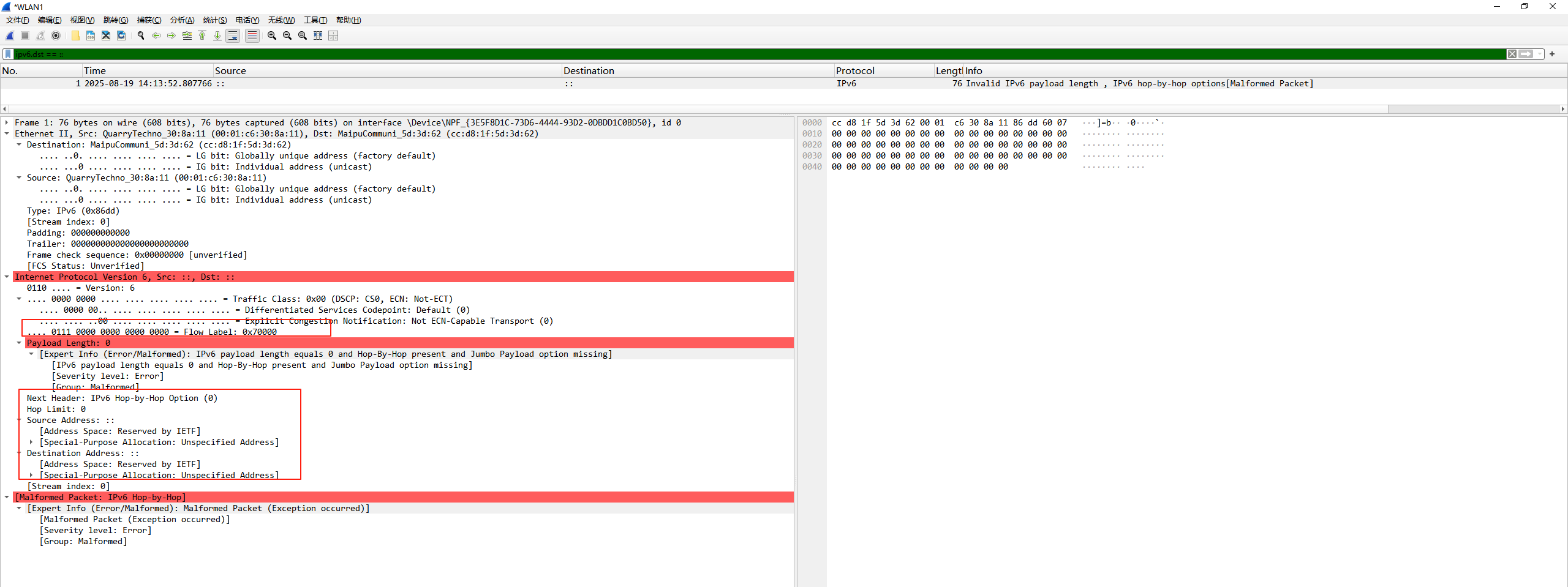Click the display filter input field
This screenshot has height=587, width=1568.
coord(759,54)
